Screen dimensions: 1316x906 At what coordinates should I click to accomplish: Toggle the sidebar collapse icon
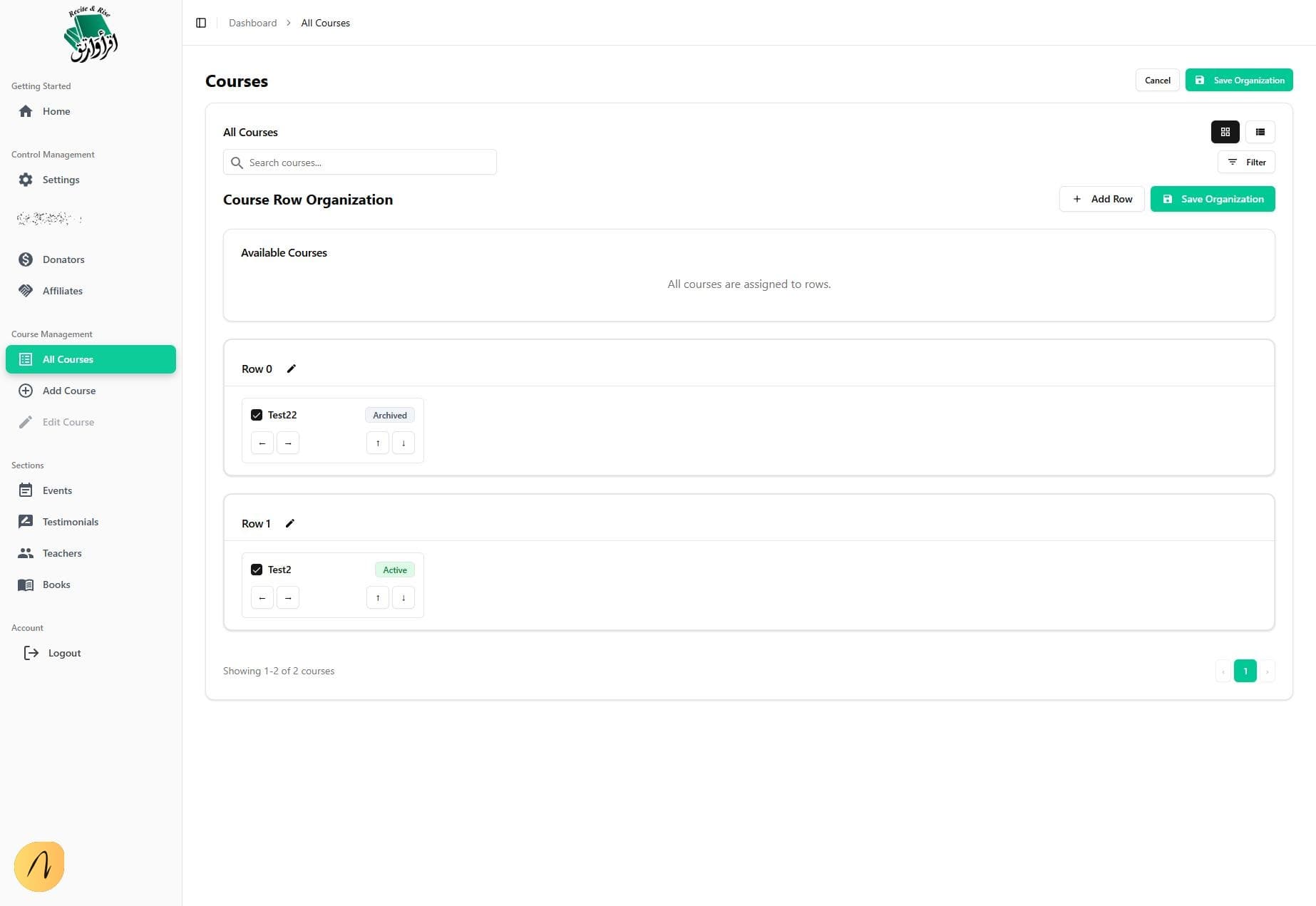click(x=201, y=23)
